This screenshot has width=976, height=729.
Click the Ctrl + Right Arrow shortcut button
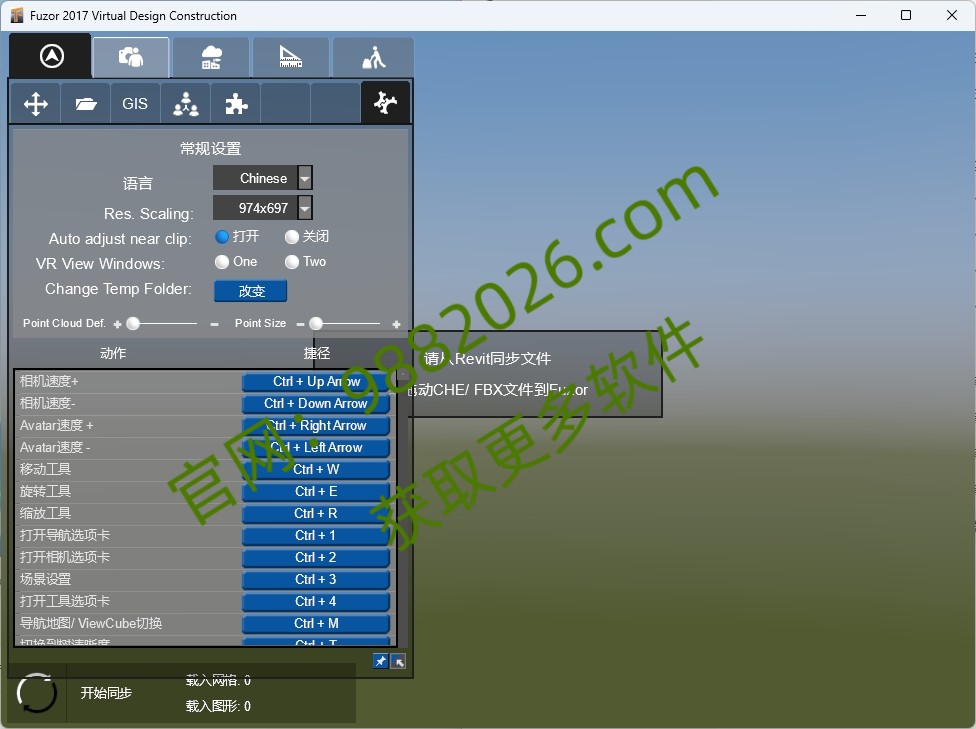pyautogui.click(x=316, y=425)
